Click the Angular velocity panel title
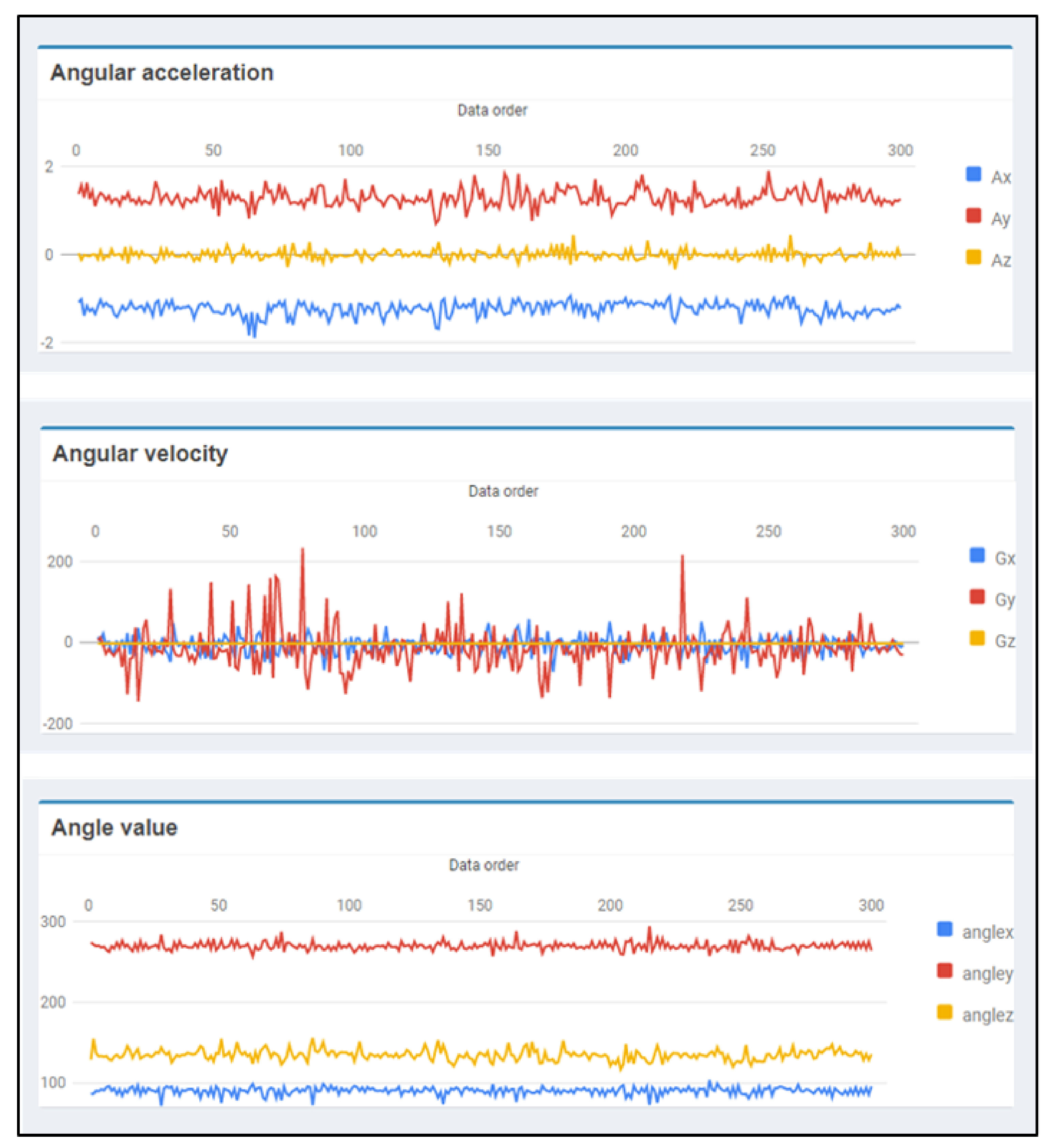The image size is (1057, 1148). [x=140, y=454]
